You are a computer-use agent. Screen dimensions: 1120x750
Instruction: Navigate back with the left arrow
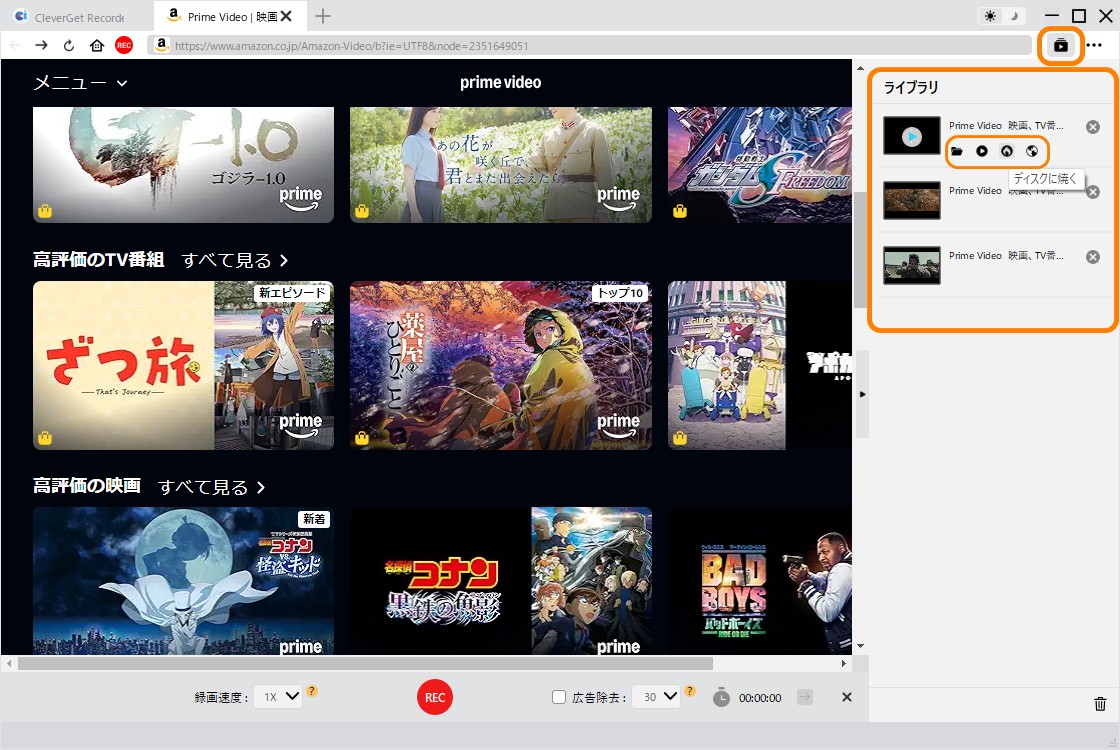16,46
